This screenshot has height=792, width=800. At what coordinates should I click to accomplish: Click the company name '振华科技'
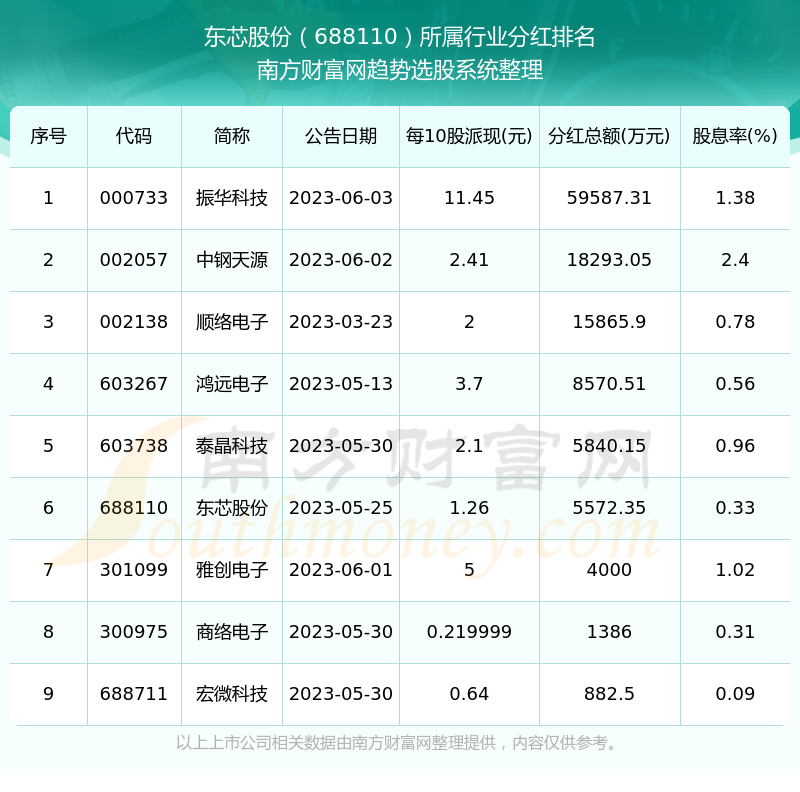[232, 198]
